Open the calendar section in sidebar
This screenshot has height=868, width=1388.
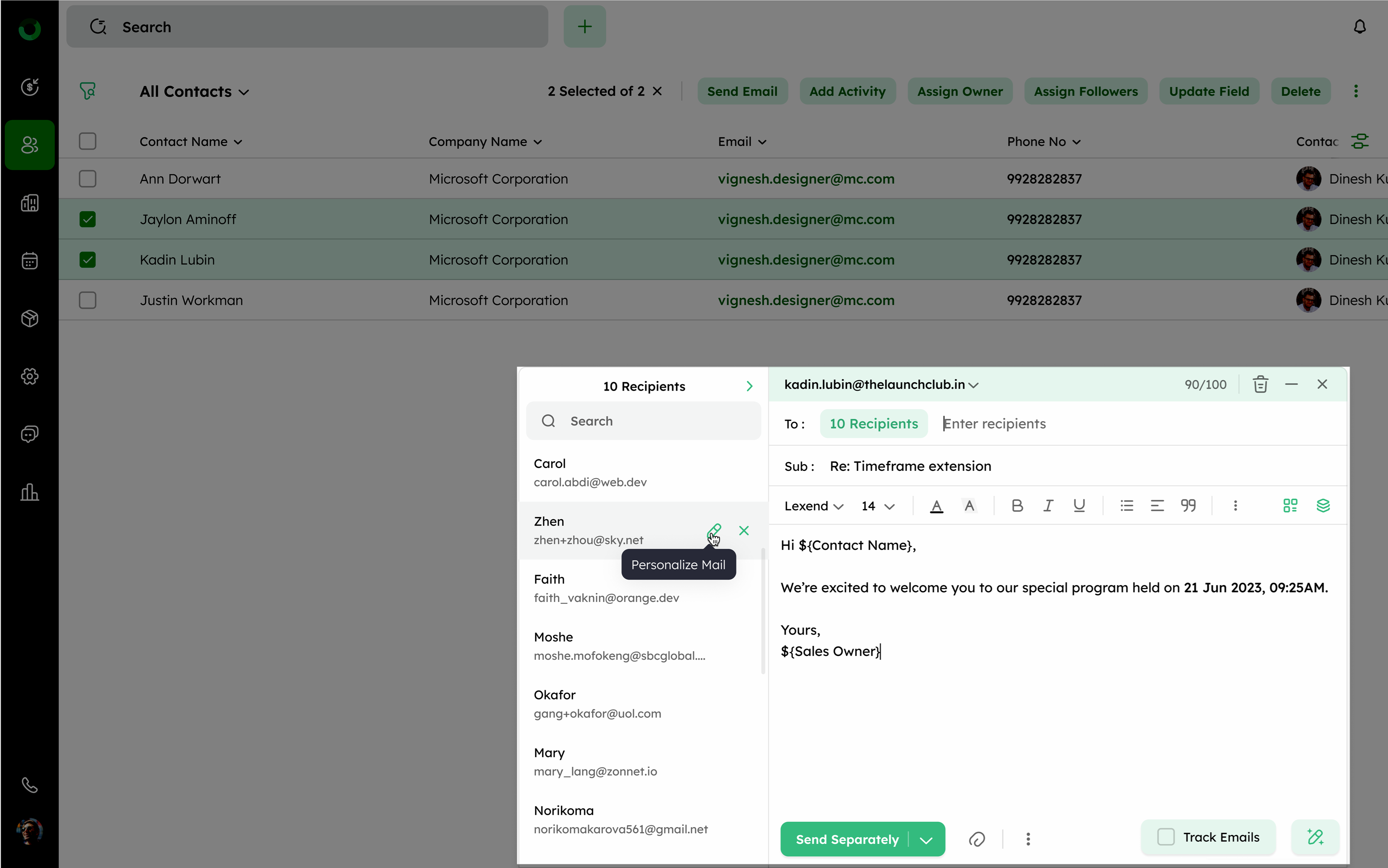click(30, 261)
